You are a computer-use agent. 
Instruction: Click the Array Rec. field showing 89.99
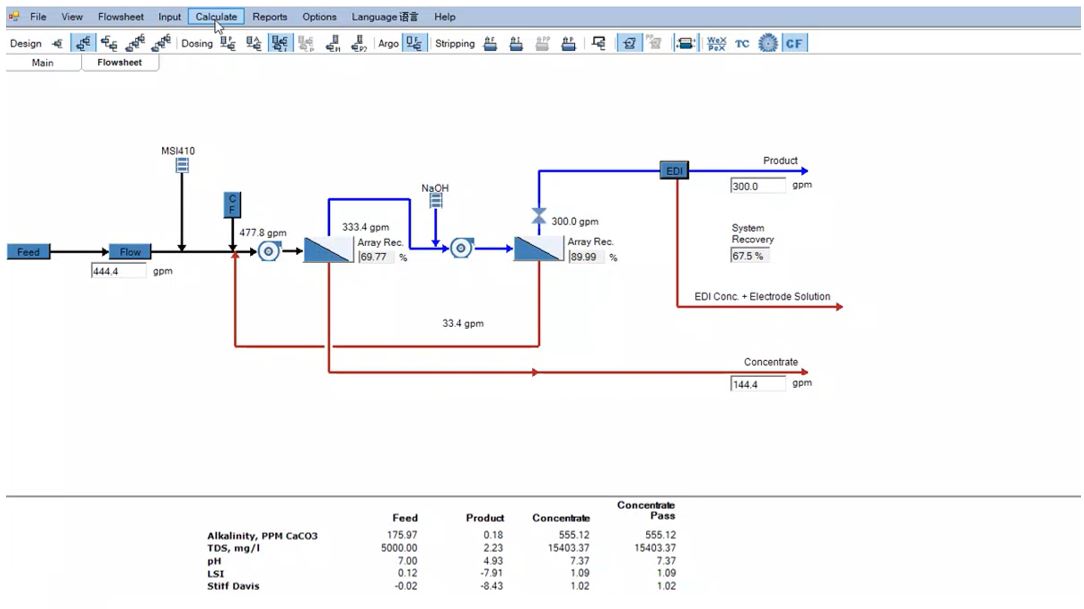pos(587,257)
